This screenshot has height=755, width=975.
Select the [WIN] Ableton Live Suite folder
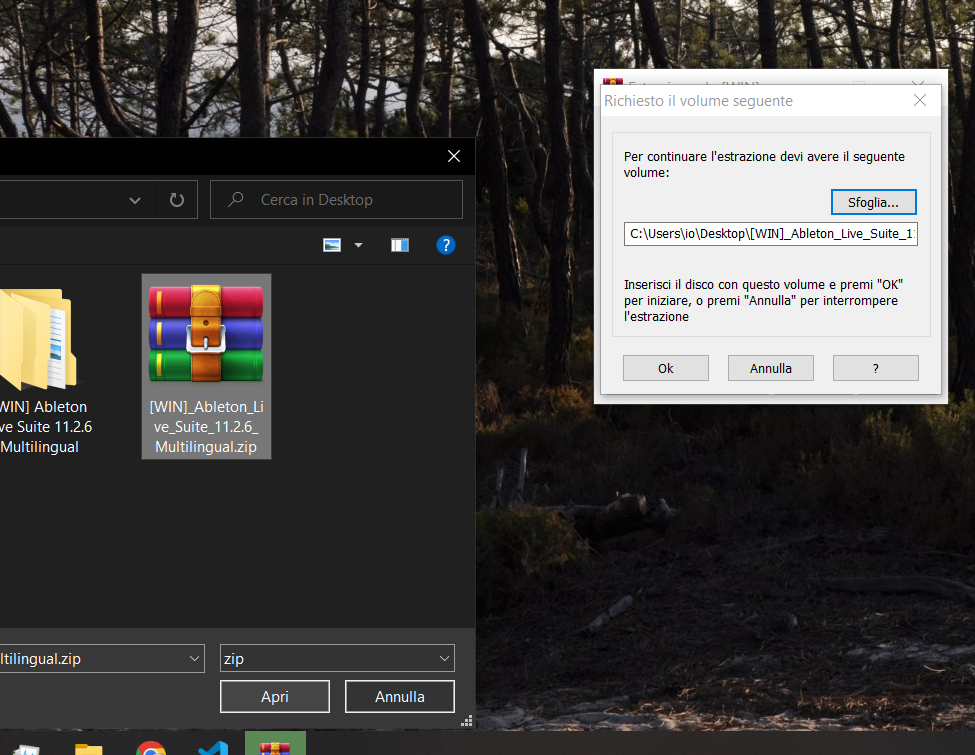41,371
